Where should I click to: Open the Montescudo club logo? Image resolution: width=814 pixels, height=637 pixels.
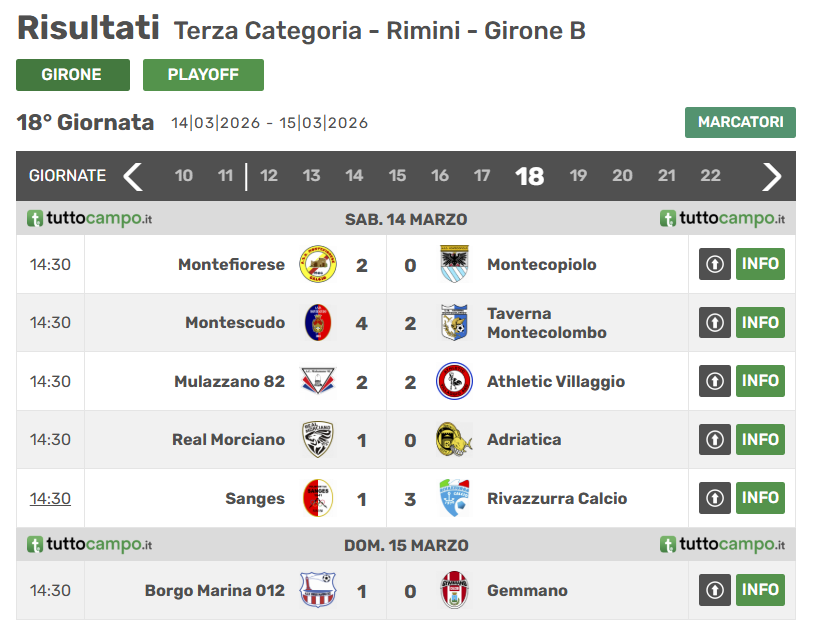coord(318,322)
